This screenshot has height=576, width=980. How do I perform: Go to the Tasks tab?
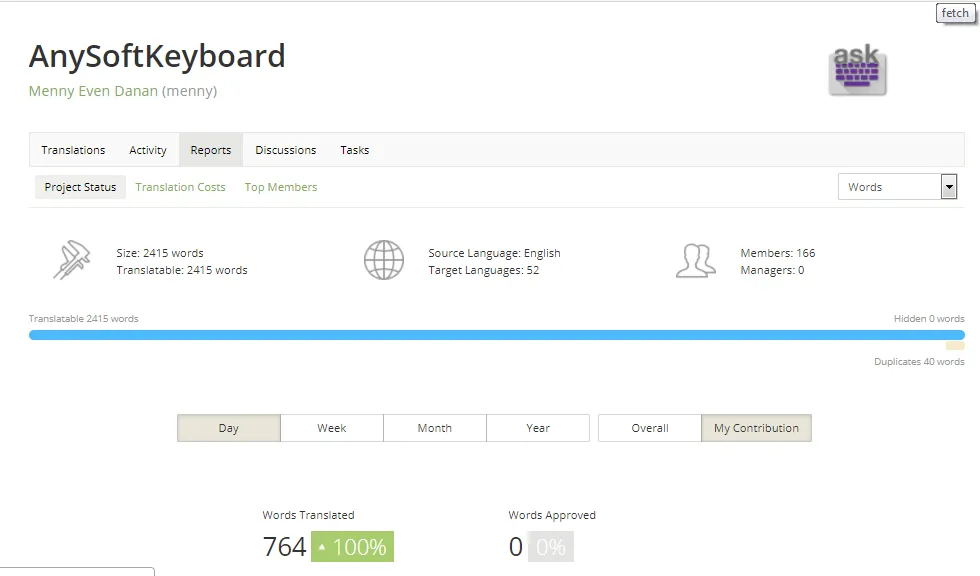354,150
